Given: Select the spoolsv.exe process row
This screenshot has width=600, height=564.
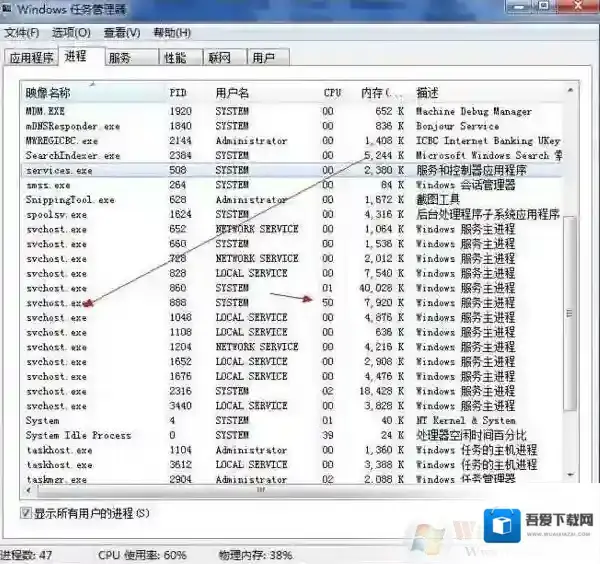Looking at the screenshot, I should pos(292,214).
